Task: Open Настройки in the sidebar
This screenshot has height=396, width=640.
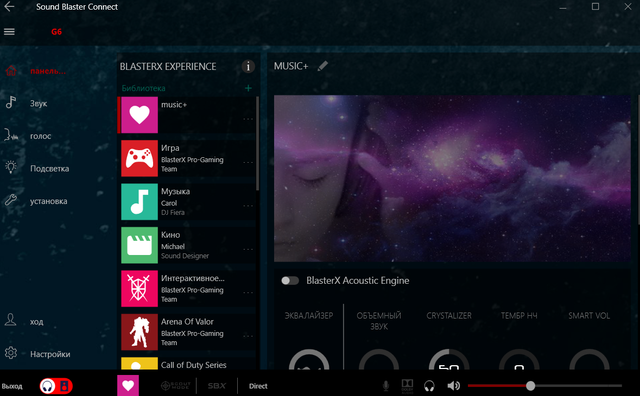Action: tap(50, 354)
